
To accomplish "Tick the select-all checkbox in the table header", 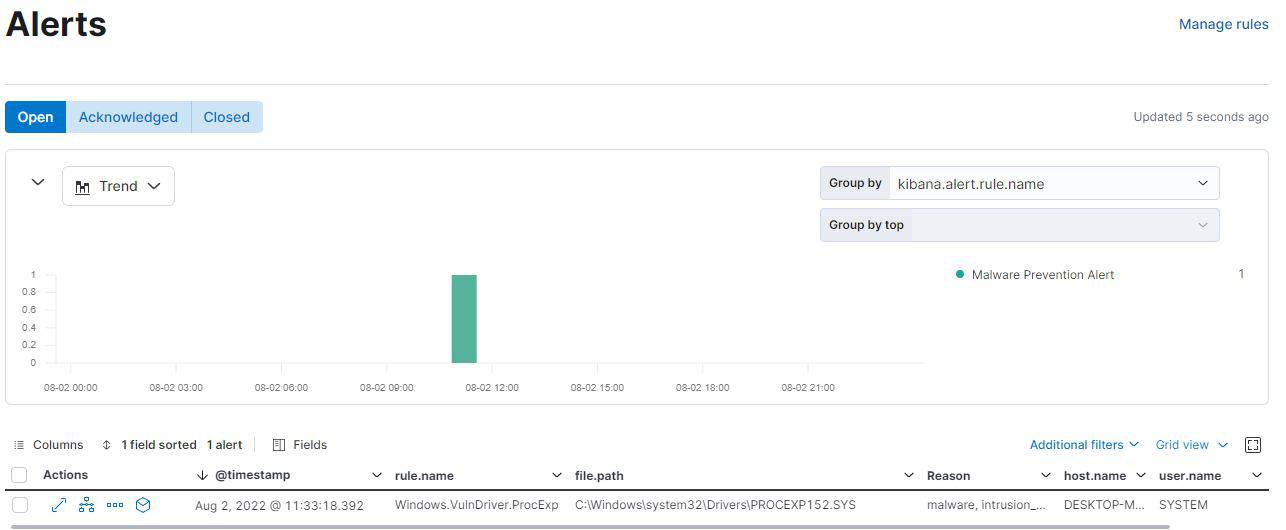I will (x=20, y=475).
